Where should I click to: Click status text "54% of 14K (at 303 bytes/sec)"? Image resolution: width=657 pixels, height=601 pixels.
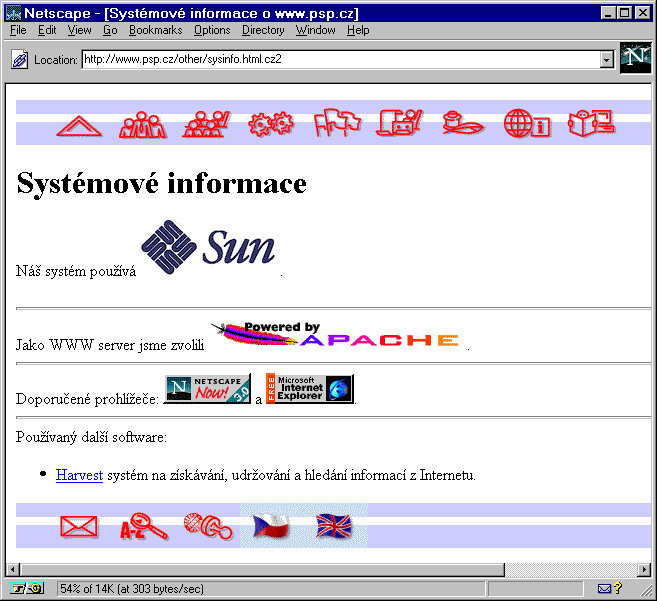132,589
